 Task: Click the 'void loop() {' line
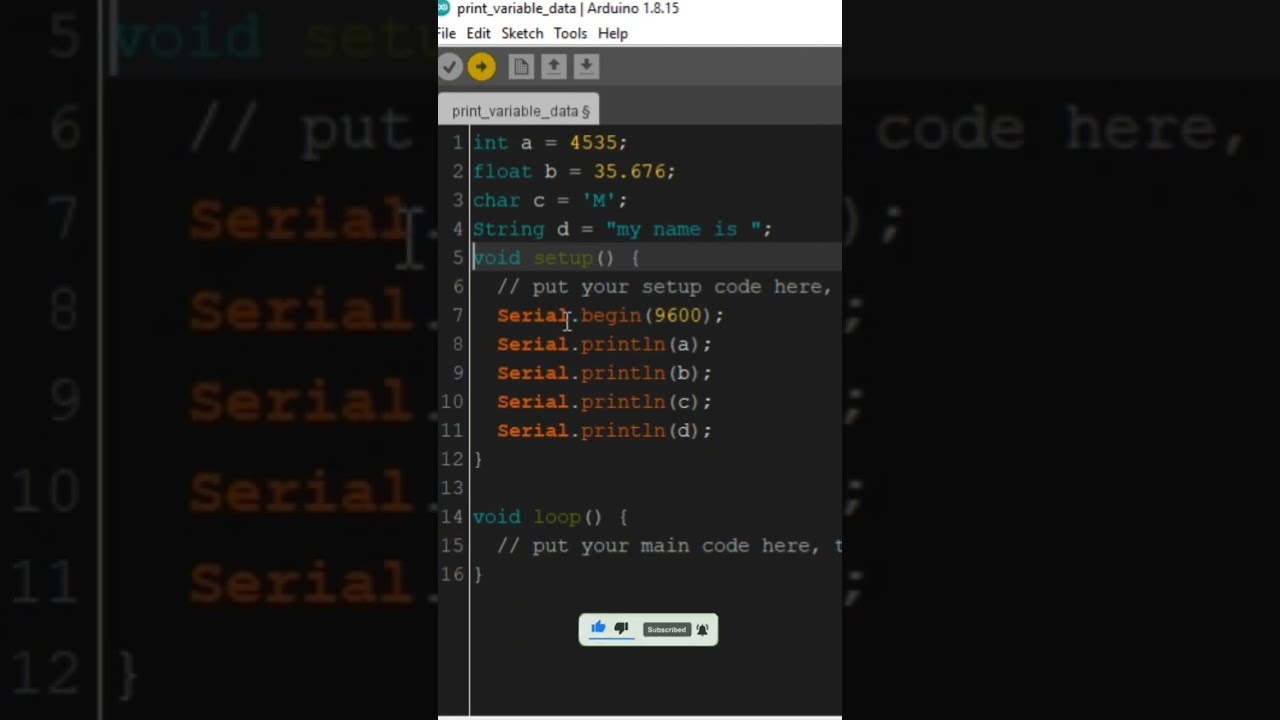click(x=550, y=517)
